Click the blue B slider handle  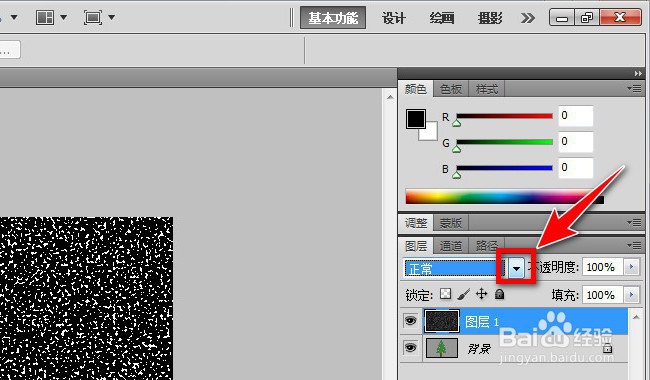click(456, 175)
